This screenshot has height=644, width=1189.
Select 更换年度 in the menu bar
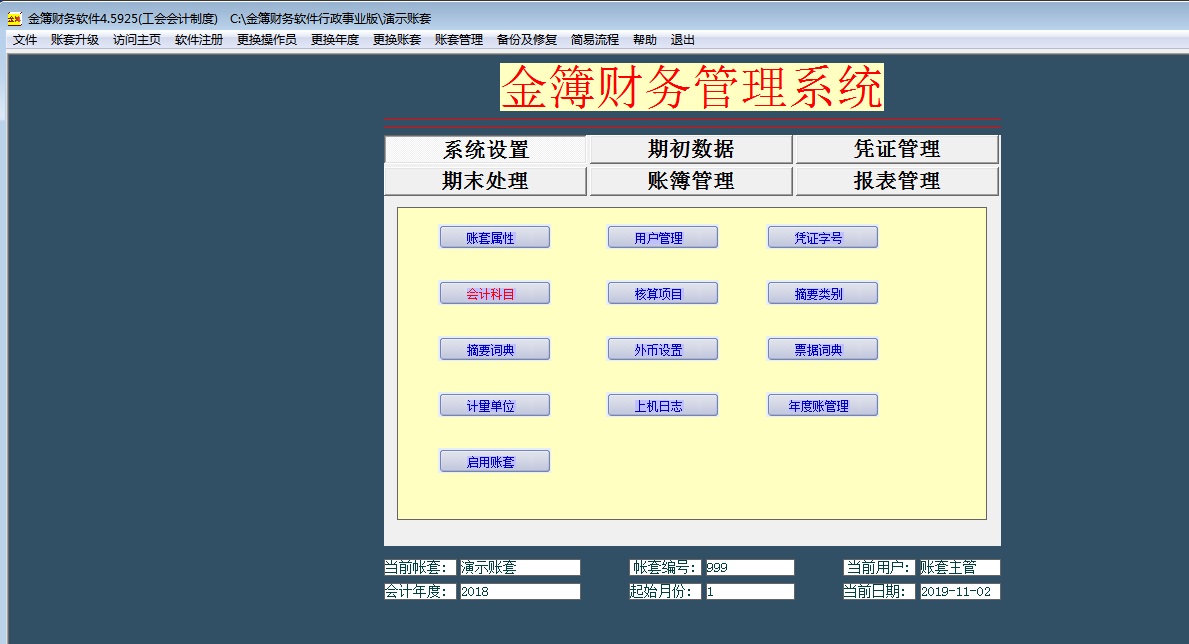(335, 40)
